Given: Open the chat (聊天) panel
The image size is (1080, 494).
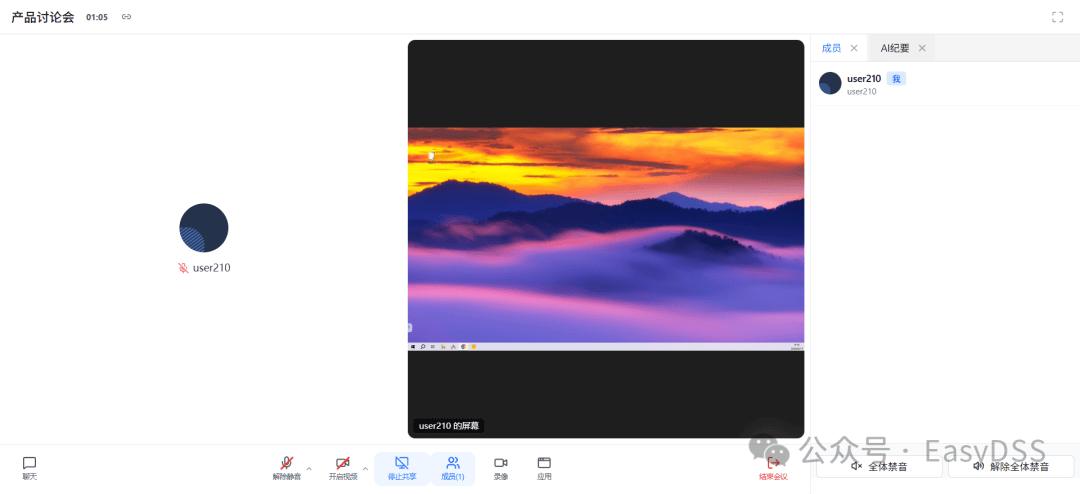Looking at the screenshot, I should [x=29, y=469].
